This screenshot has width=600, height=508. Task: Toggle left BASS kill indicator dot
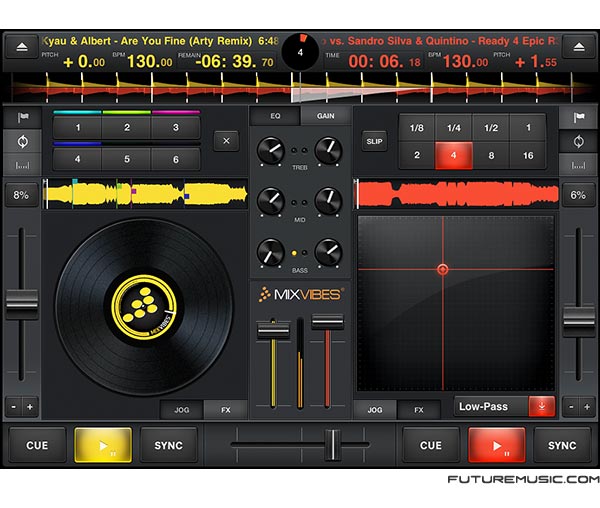[x=294, y=253]
